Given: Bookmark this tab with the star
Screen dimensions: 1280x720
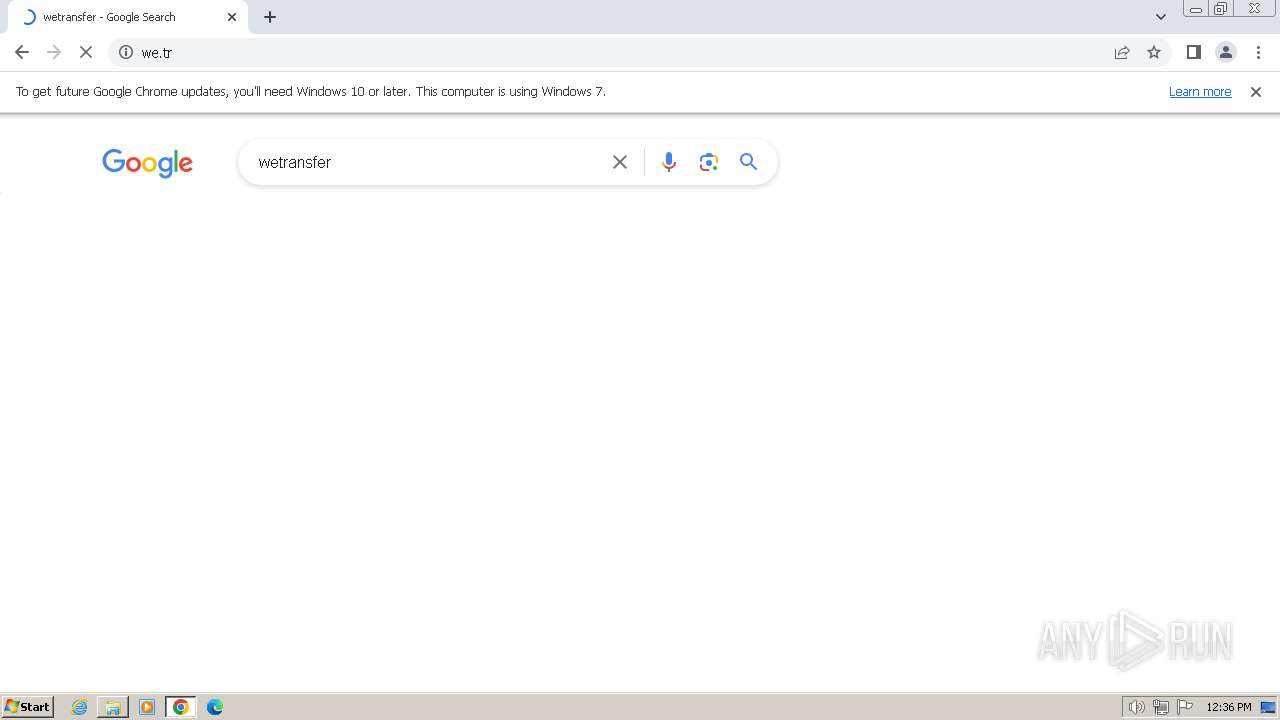Looking at the screenshot, I should [1154, 52].
